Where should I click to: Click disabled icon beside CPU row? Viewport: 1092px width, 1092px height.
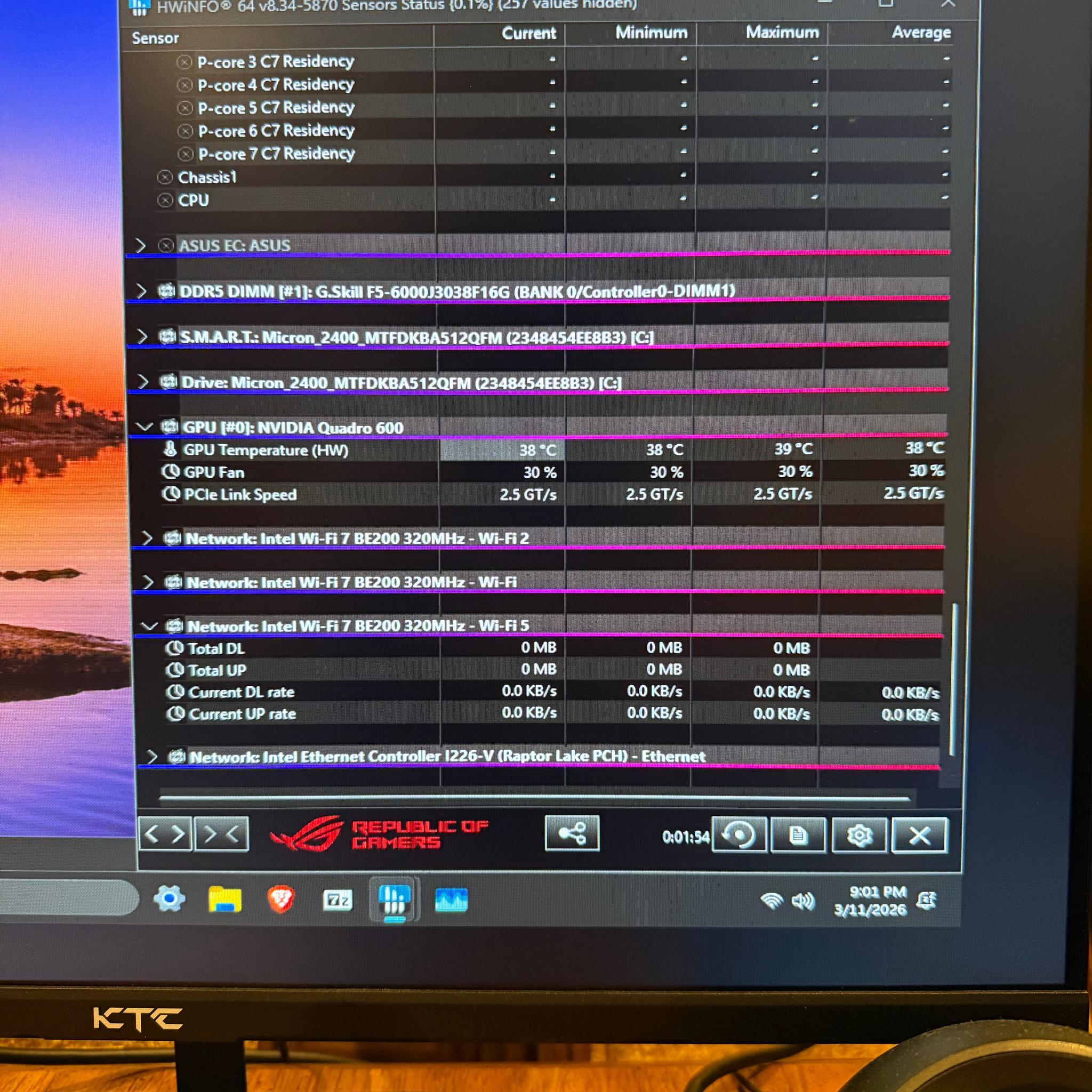[x=165, y=200]
